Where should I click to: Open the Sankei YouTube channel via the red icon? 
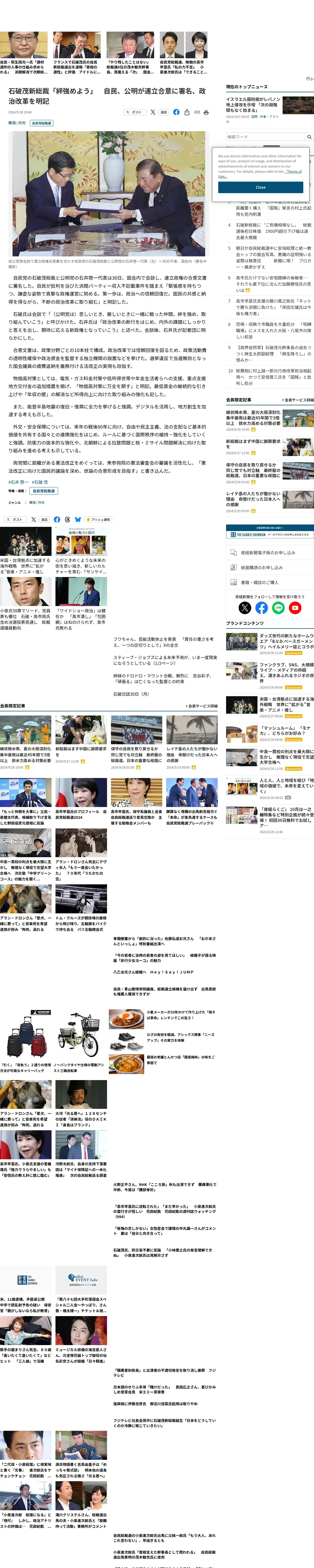click(295, 608)
